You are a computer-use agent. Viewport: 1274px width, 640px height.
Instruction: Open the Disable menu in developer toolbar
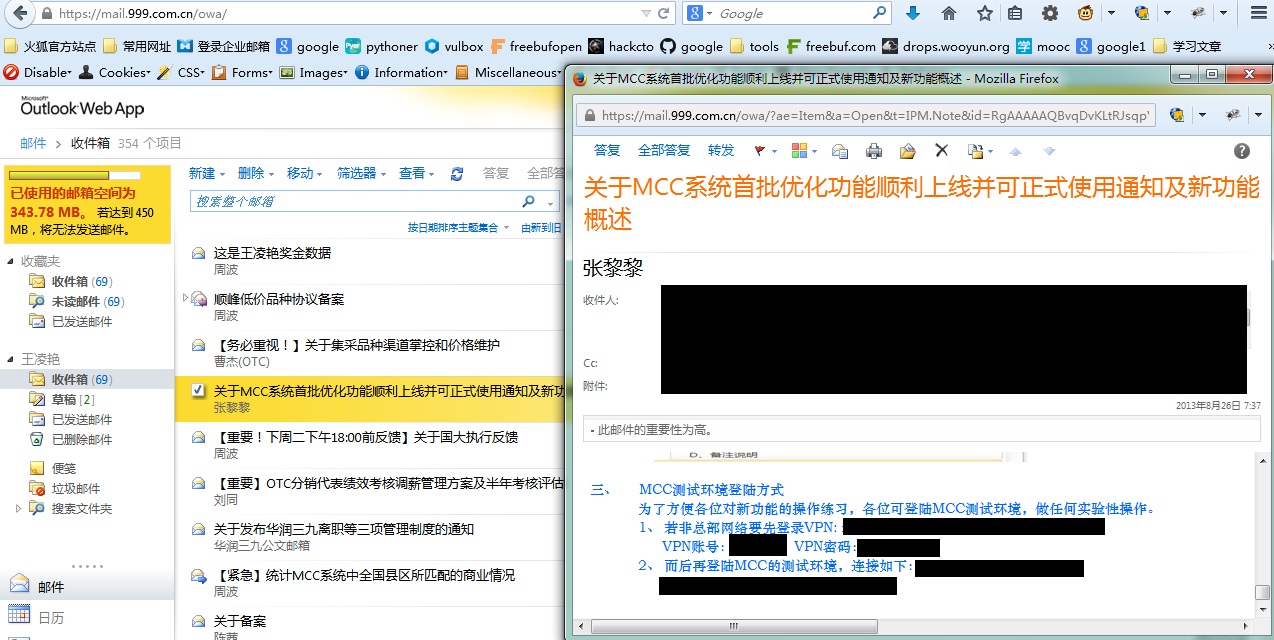38,72
